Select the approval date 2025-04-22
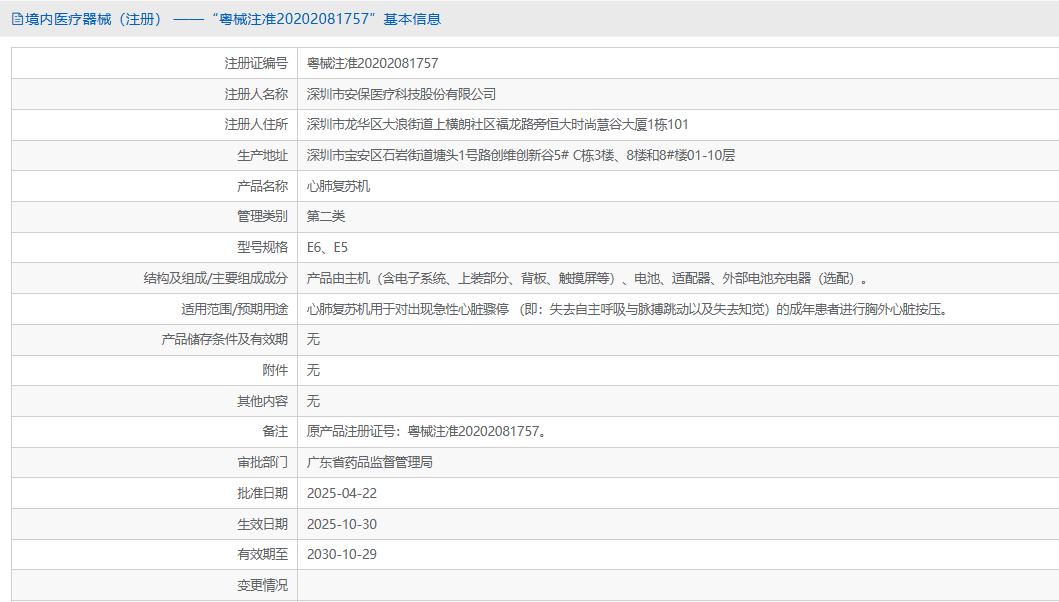 342,493
